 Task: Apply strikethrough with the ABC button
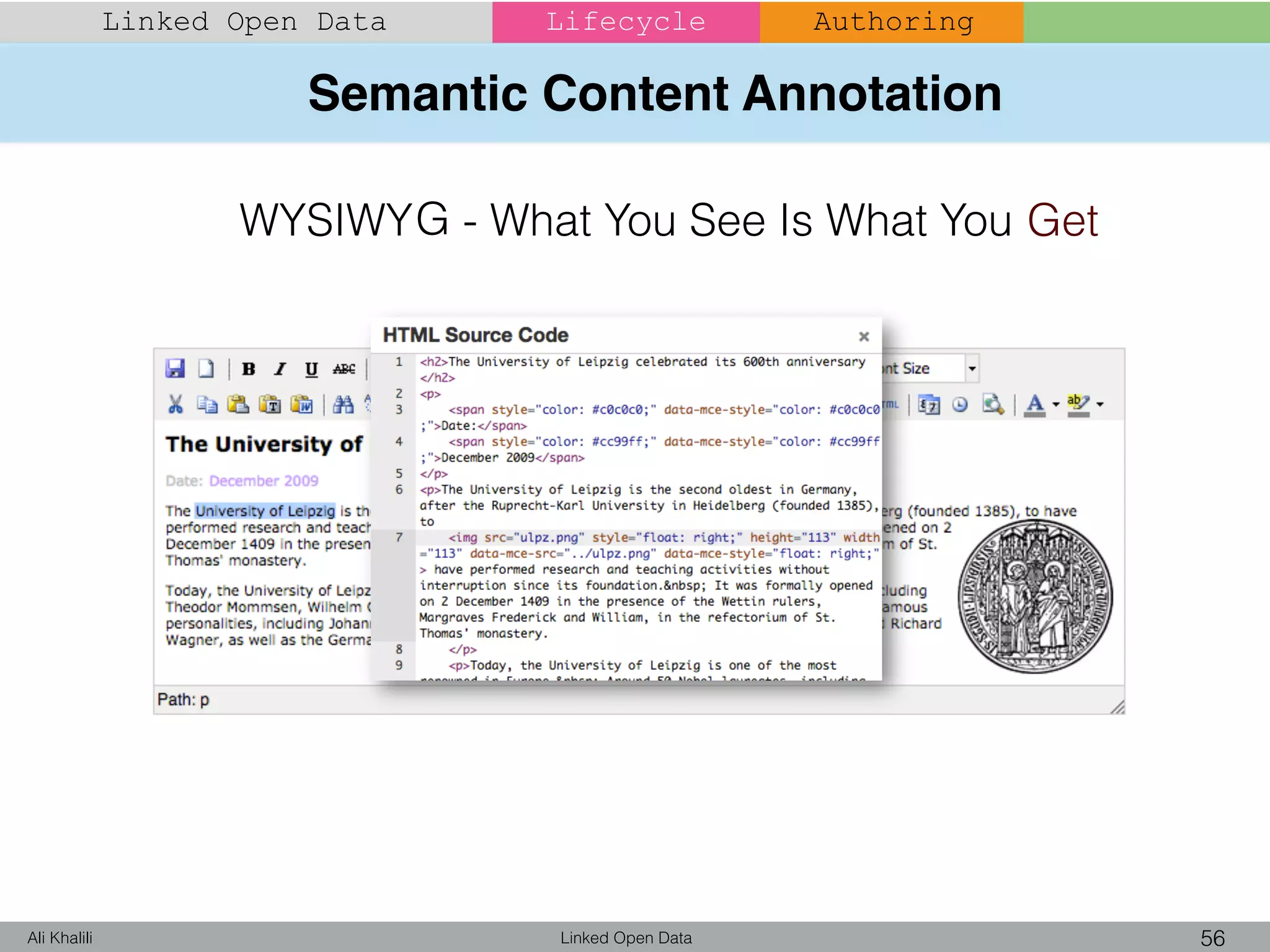point(344,369)
